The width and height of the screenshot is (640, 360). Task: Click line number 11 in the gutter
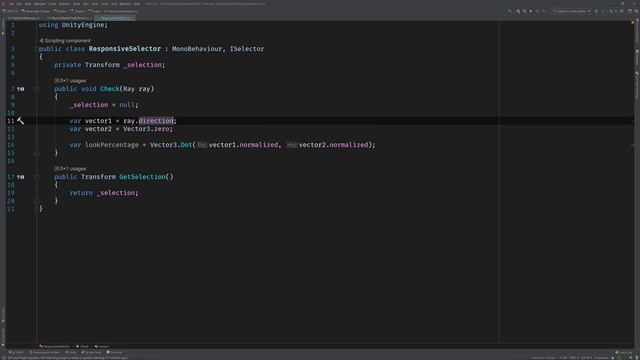(11, 121)
